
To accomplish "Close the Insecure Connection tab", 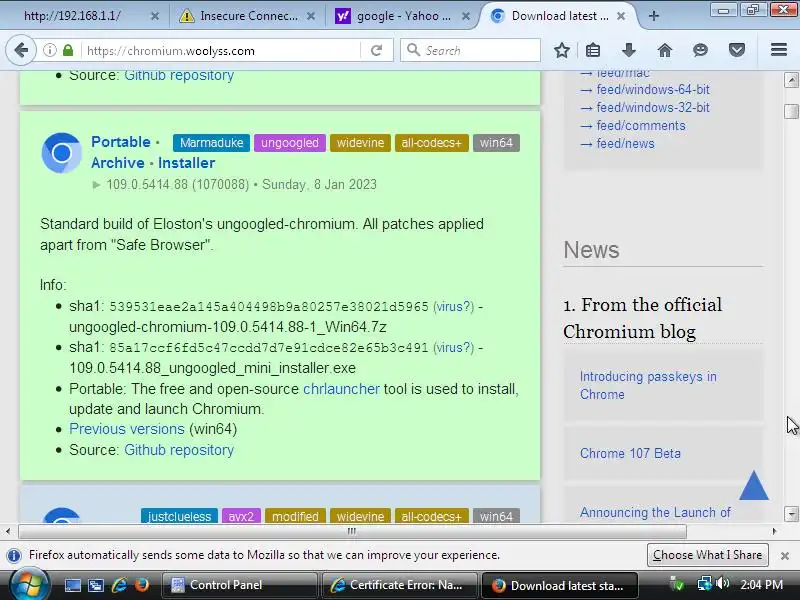I will click(x=310, y=16).
